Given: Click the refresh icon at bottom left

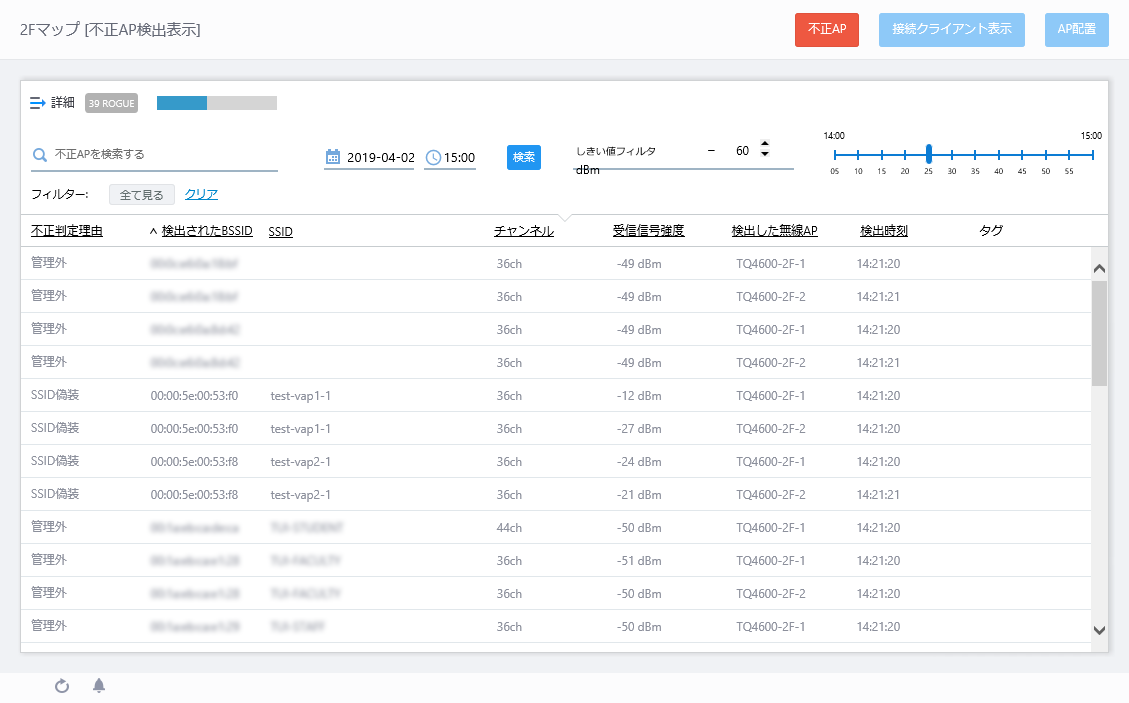Looking at the screenshot, I should pos(62,686).
